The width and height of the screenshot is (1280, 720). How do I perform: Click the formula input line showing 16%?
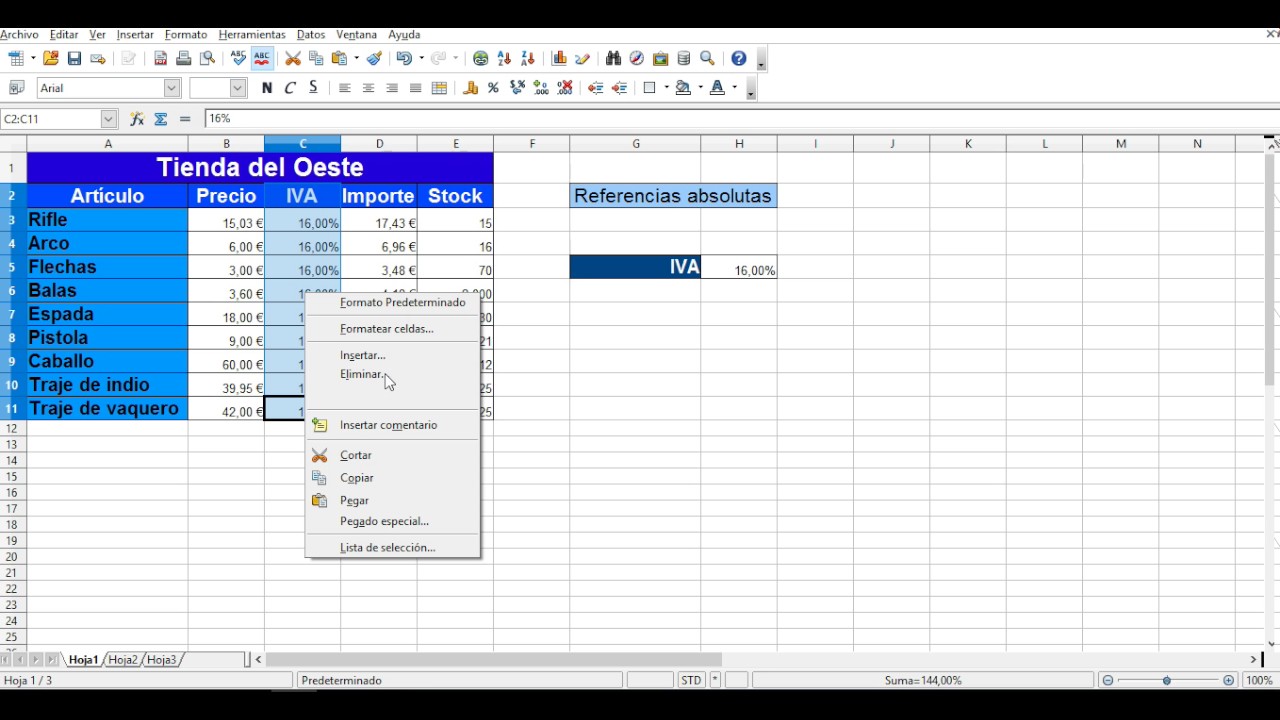pos(740,119)
